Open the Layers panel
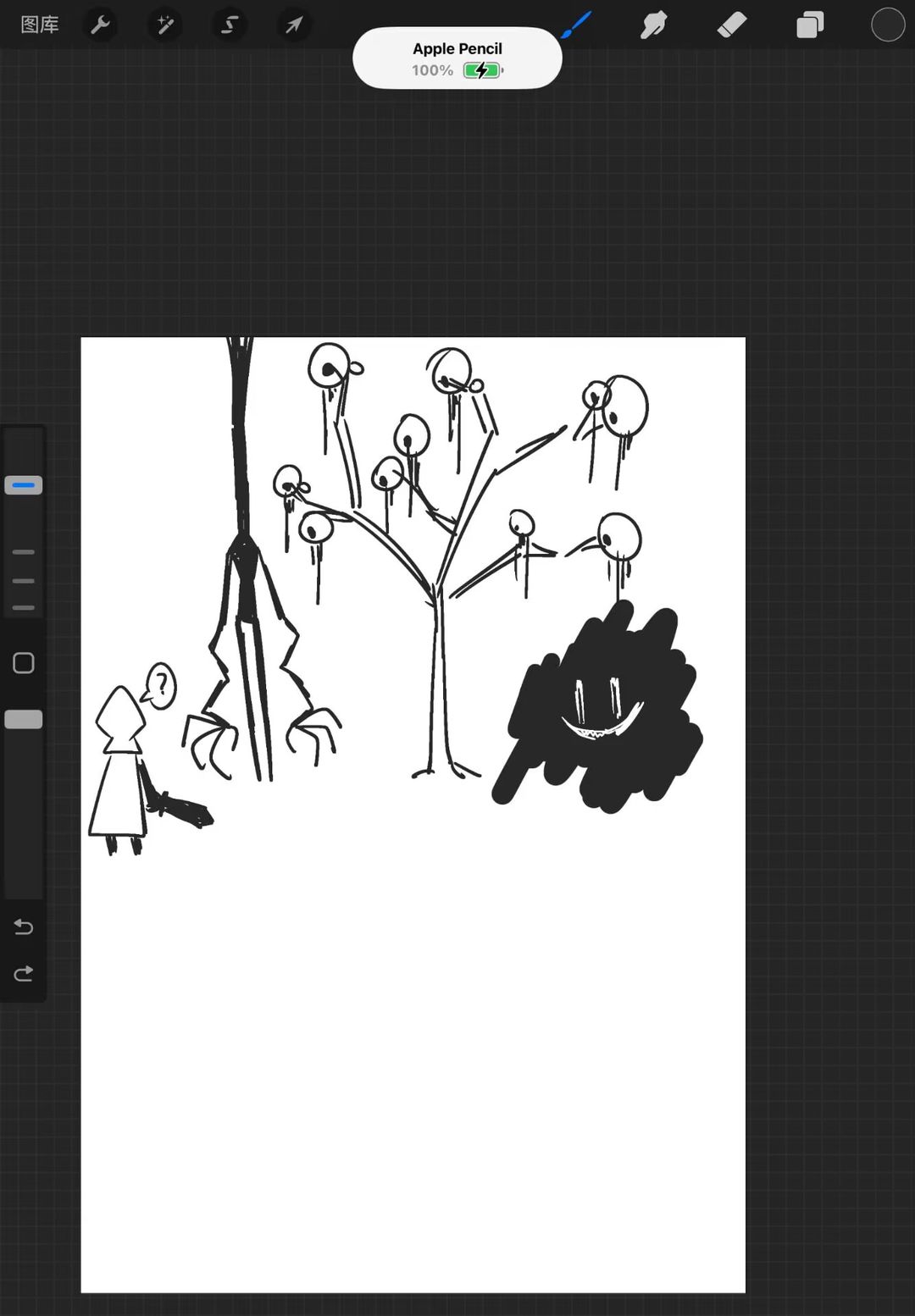Viewport: 915px width, 1316px height. [809, 25]
